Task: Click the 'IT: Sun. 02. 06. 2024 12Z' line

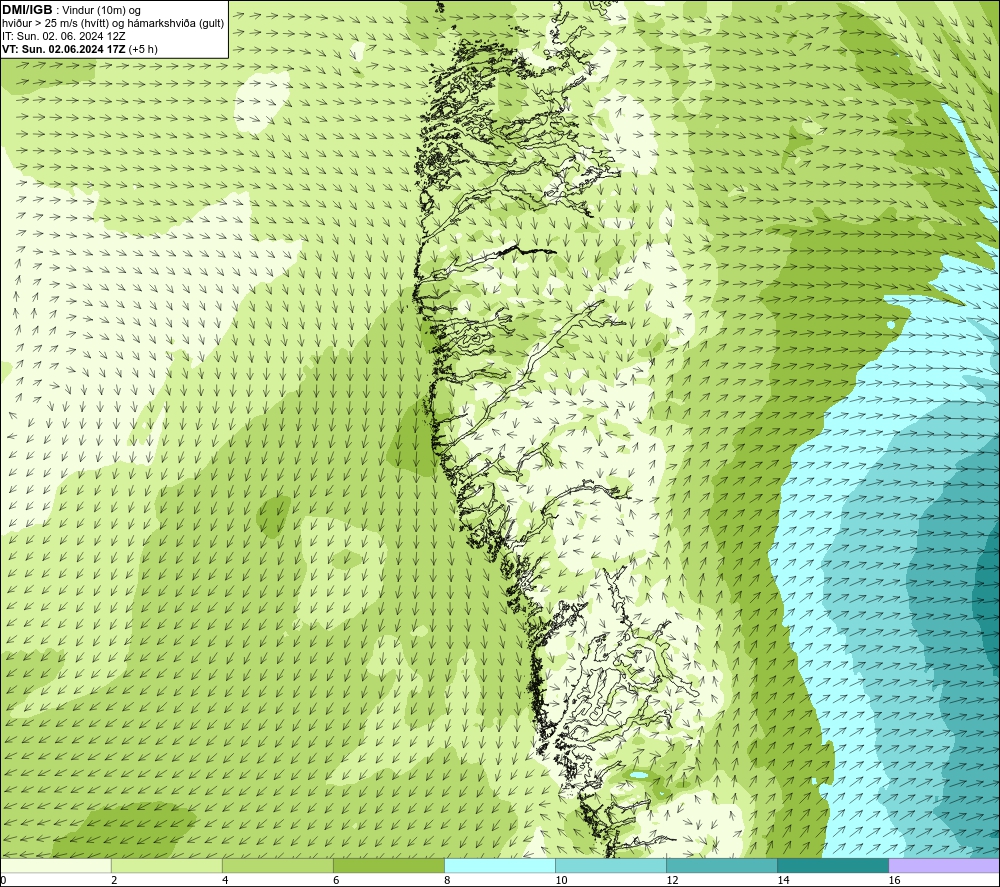Action: (64, 36)
